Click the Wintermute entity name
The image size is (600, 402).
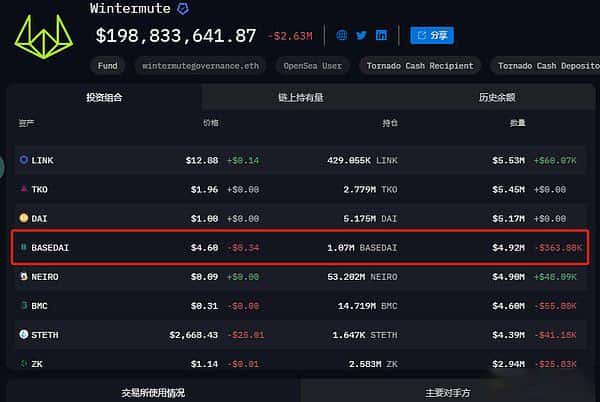pyautogui.click(x=130, y=8)
